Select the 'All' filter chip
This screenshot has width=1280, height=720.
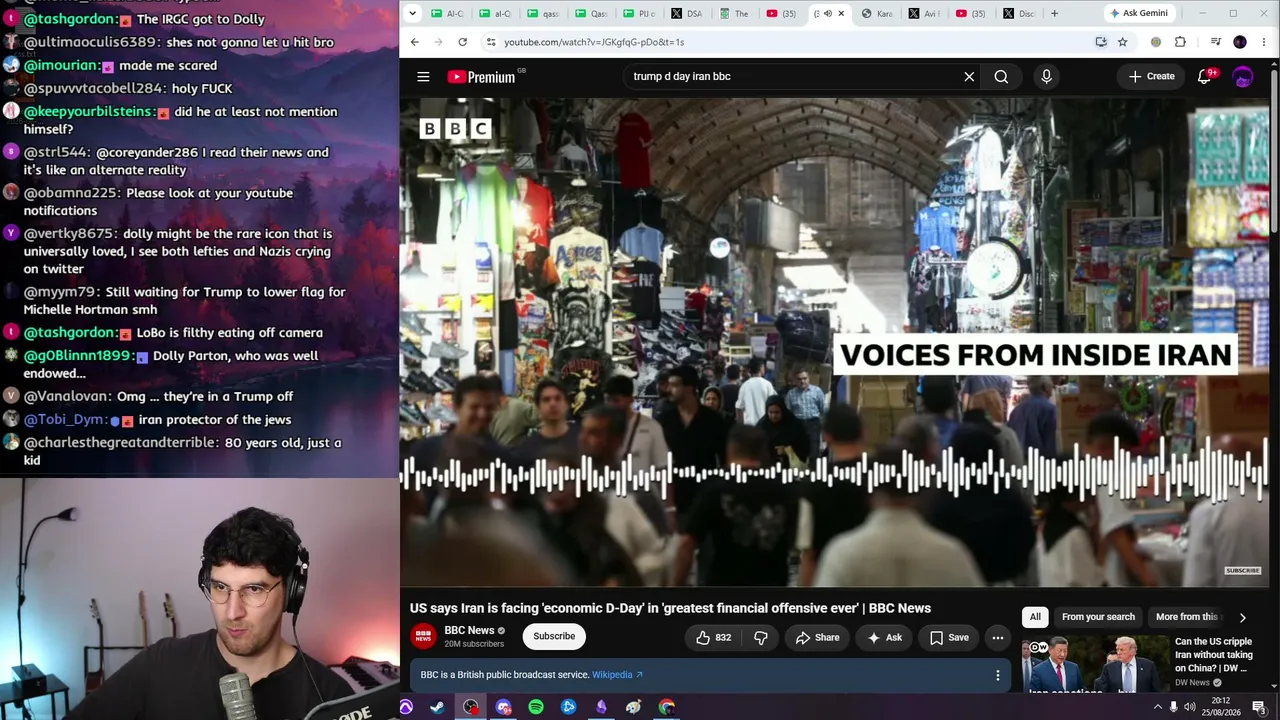1035,617
